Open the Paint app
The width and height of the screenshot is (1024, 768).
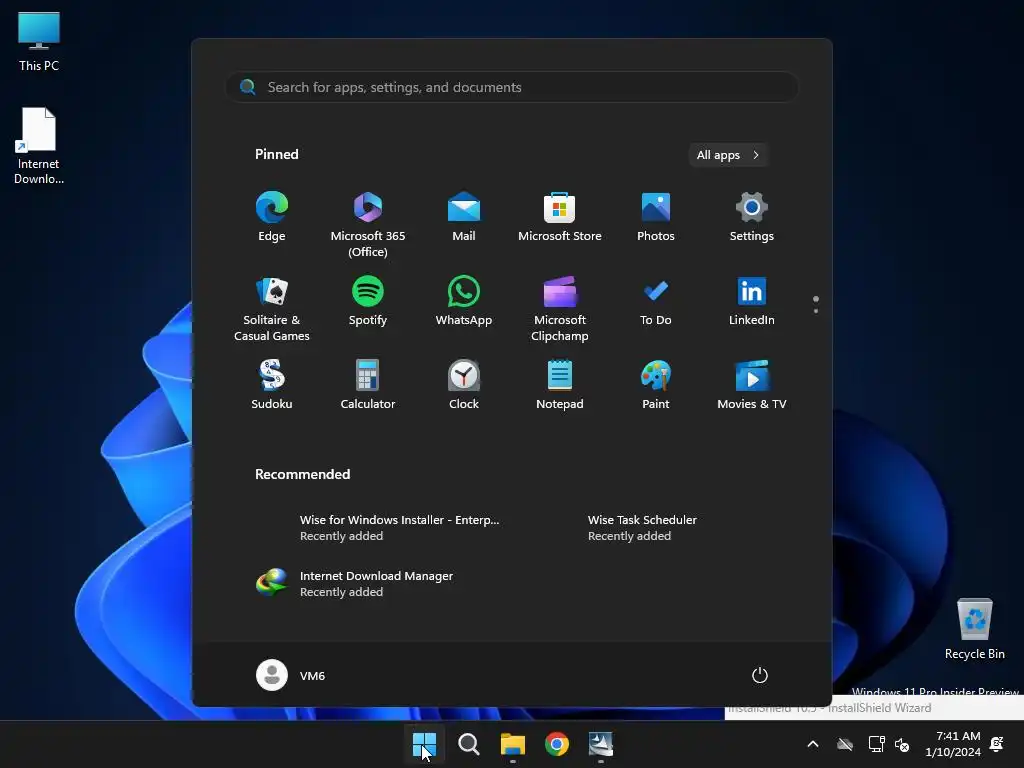click(656, 385)
